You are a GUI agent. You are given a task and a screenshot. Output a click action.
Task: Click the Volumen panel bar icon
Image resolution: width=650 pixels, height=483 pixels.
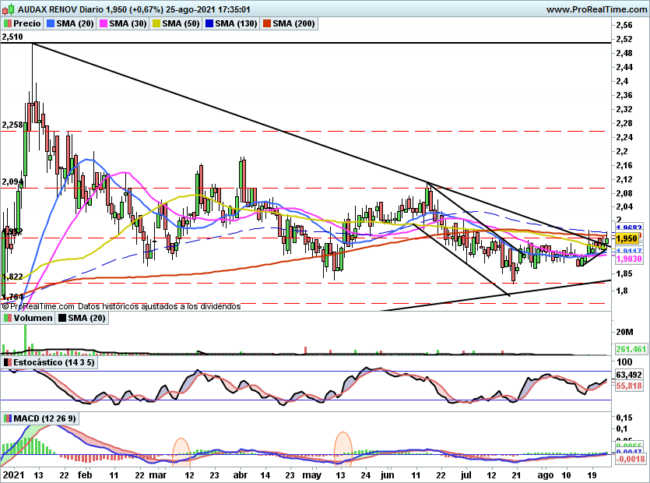click(8, 318)
